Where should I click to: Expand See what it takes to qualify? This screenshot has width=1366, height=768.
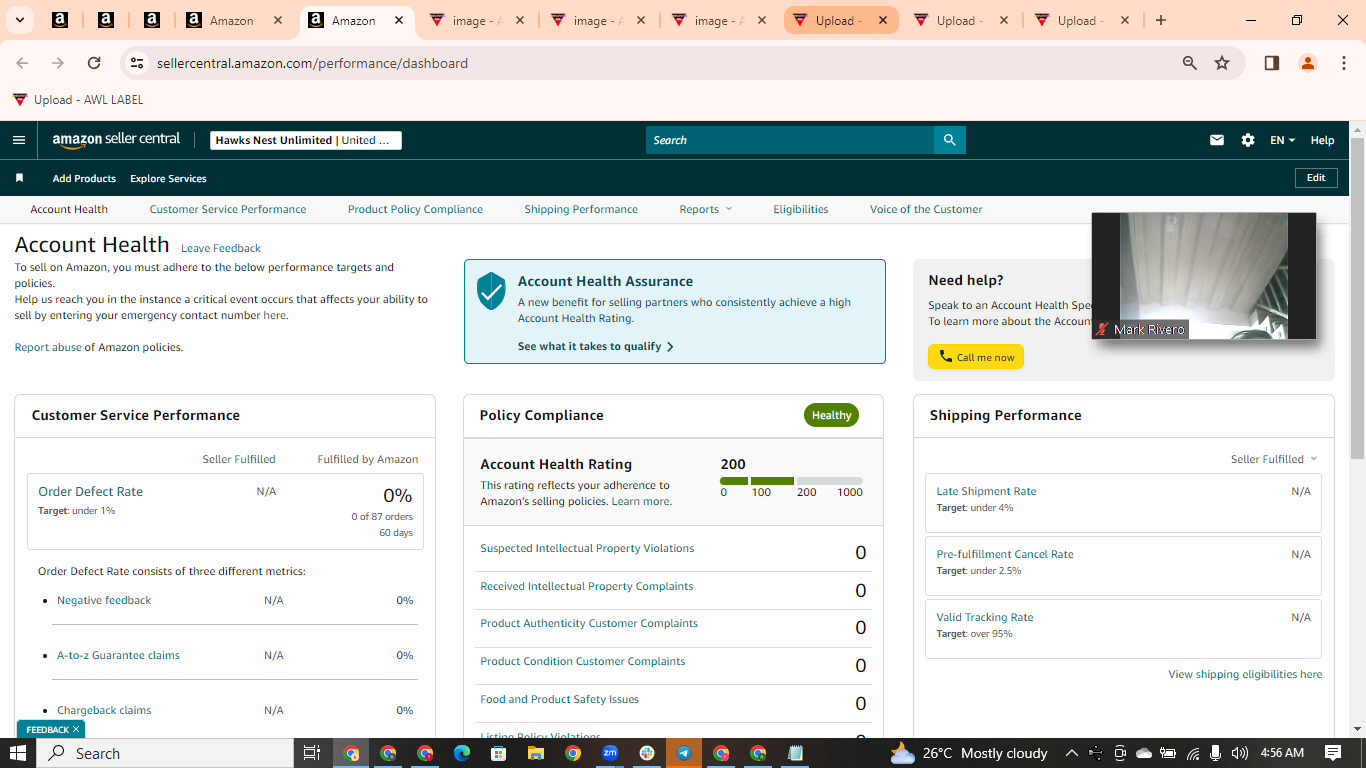596,346
